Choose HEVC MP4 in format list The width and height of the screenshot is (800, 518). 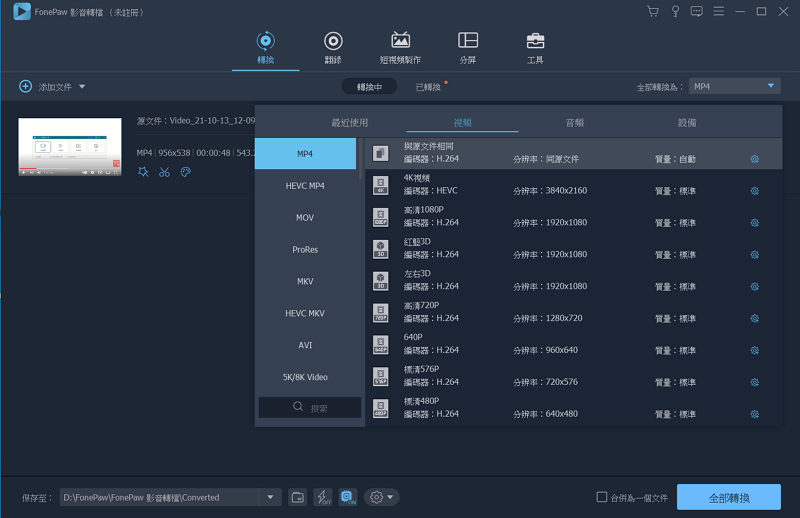point(305,186)
